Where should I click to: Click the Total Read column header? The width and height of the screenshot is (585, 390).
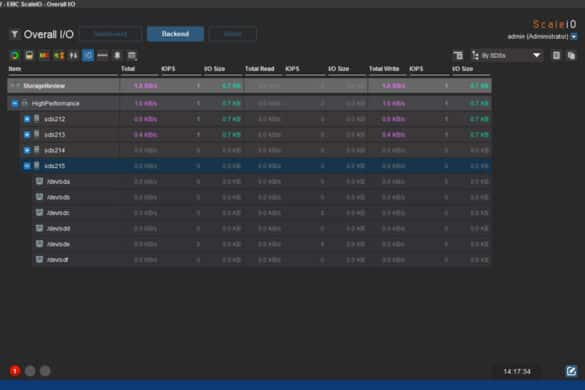260,69
